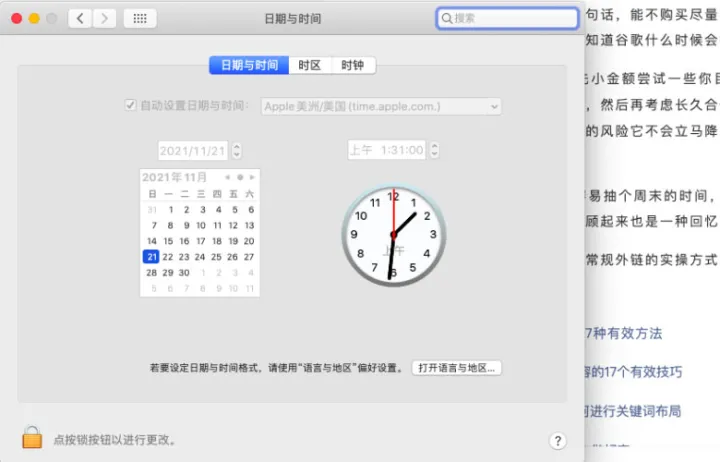Click the magnifier icon in search field

(446, 18)
